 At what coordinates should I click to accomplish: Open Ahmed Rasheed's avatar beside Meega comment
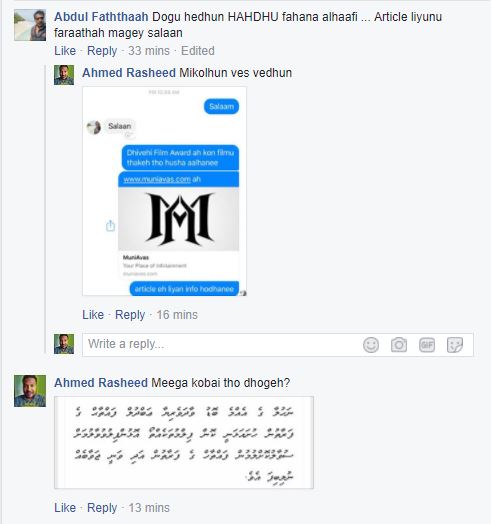coord(30,391)
